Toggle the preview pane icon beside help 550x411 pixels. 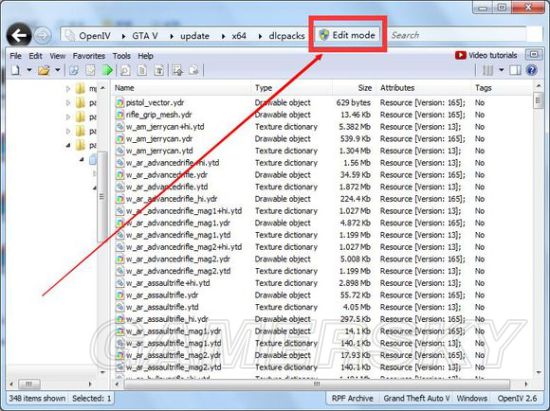[x=515, y=70]
